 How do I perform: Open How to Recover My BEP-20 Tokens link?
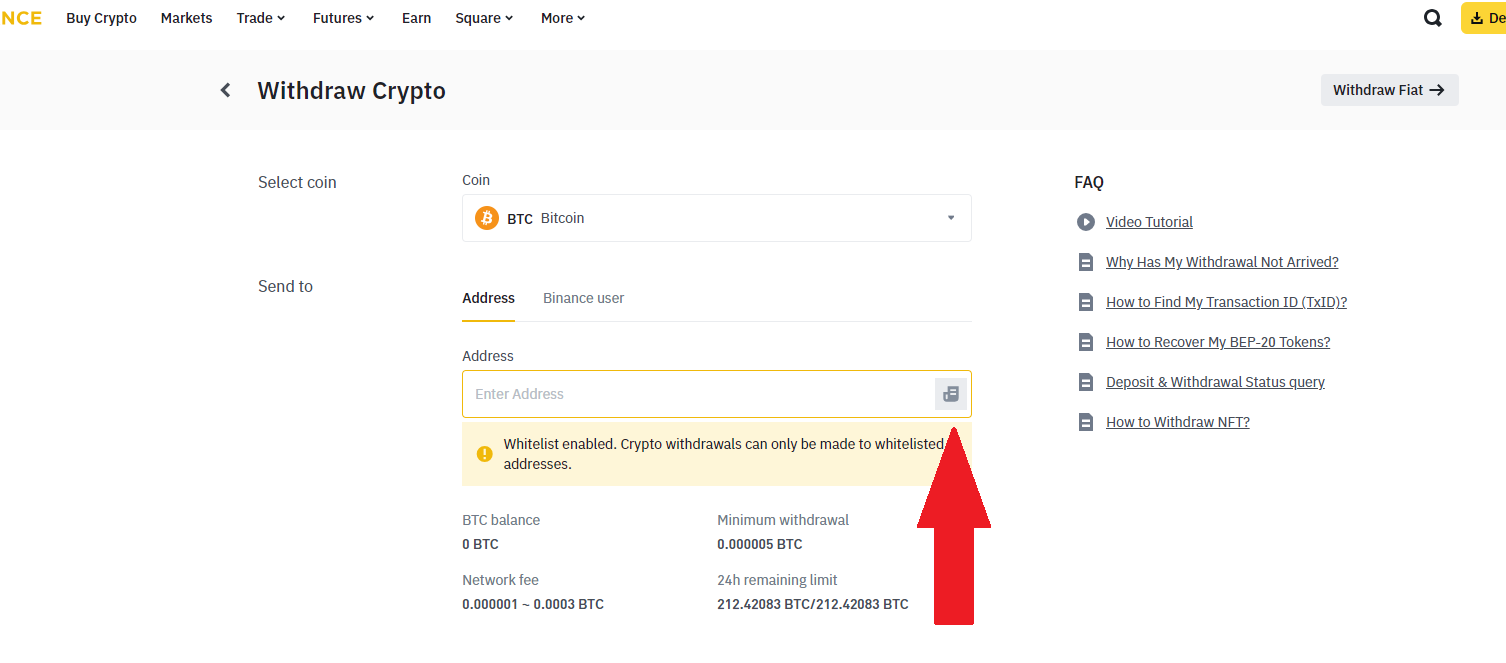coord(1218,342)
